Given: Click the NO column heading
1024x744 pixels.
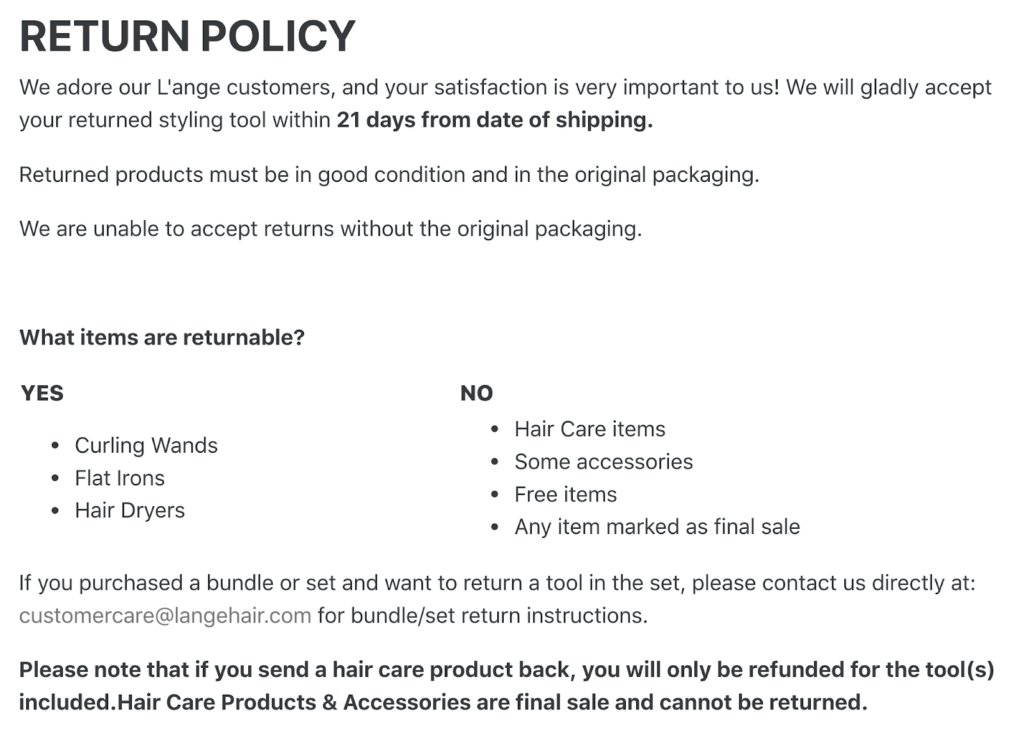Looking at the screenshot, I should (x=476, y=393).
